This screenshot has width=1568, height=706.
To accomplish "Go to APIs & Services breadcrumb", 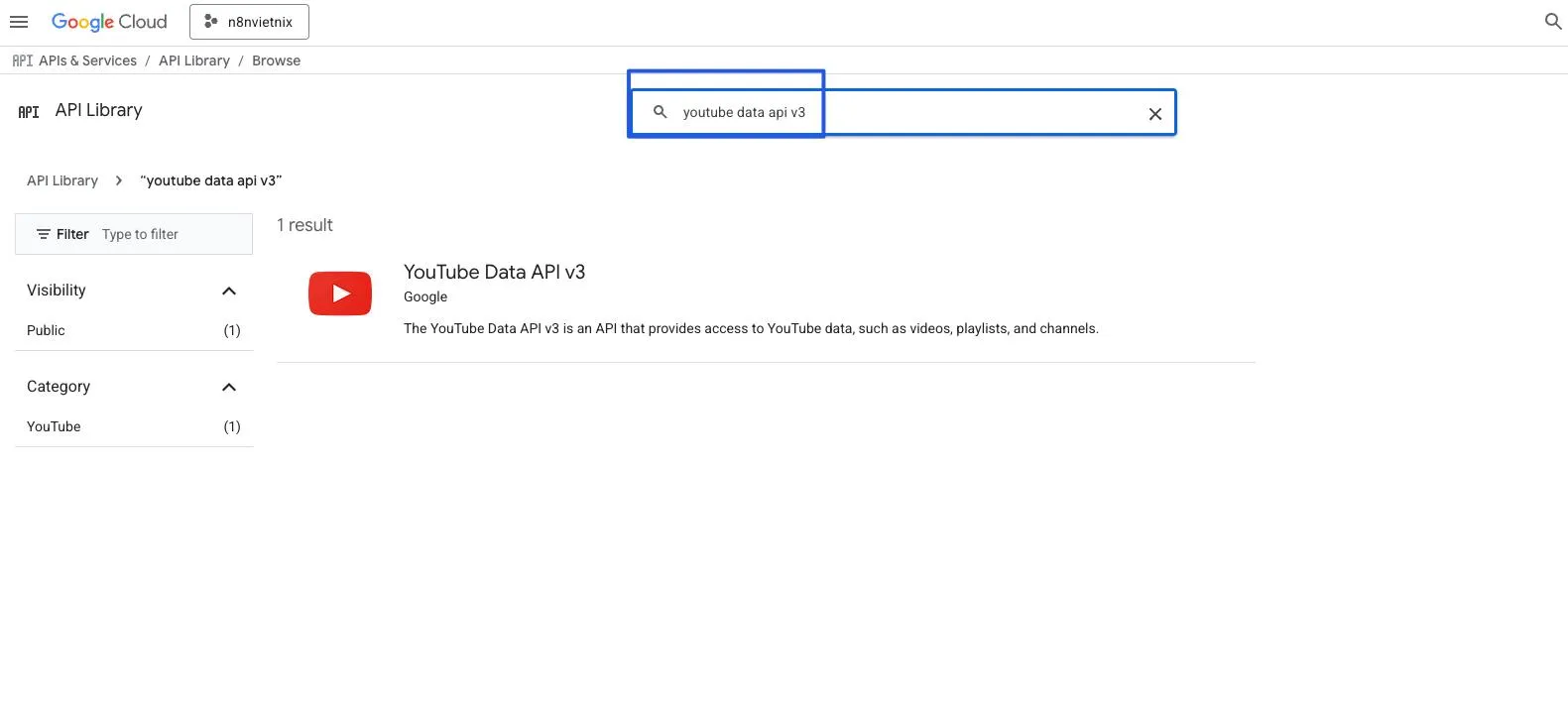I will [87, 60].
